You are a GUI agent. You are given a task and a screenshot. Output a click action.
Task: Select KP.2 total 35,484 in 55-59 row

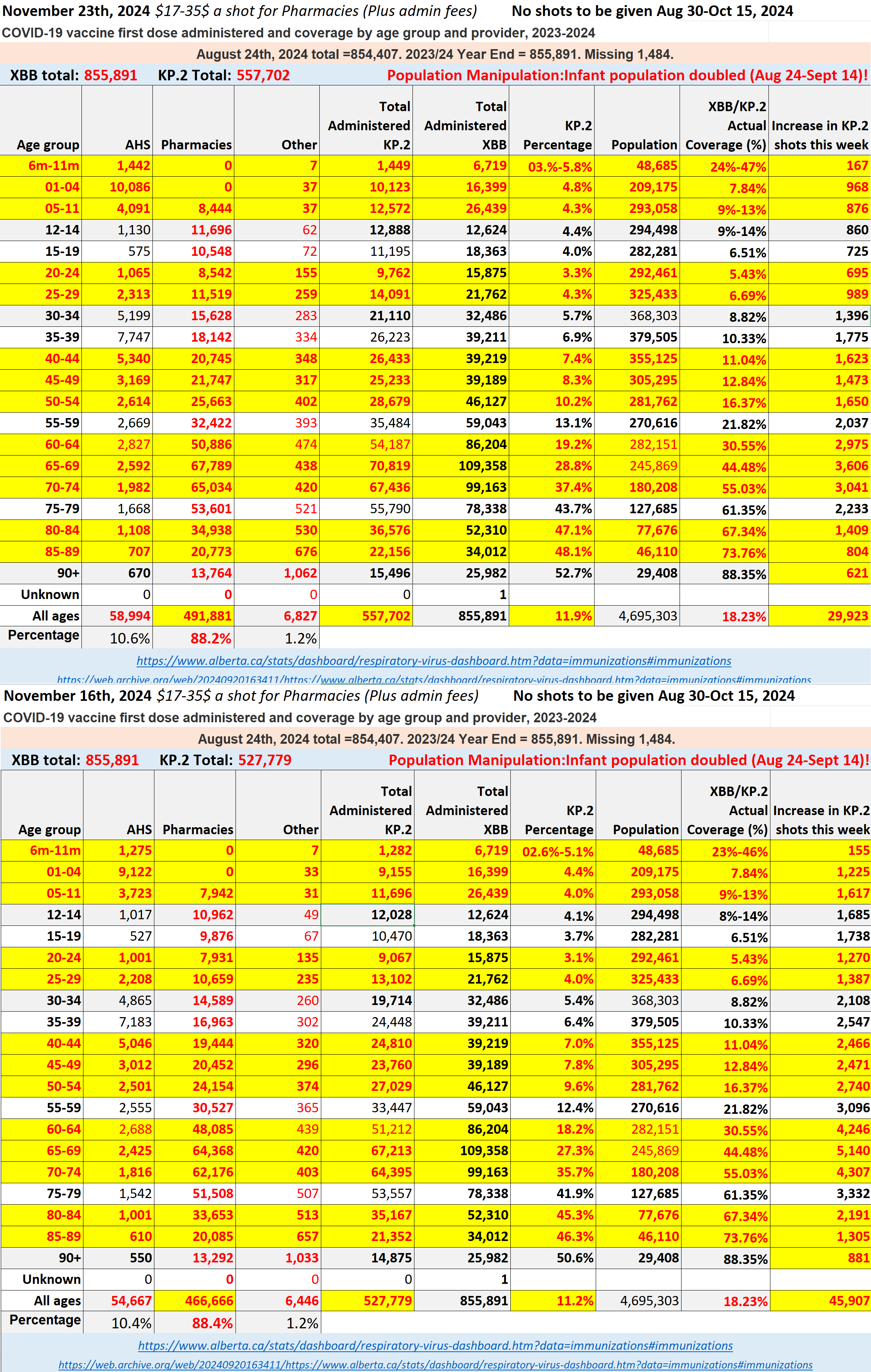[366, 423]
